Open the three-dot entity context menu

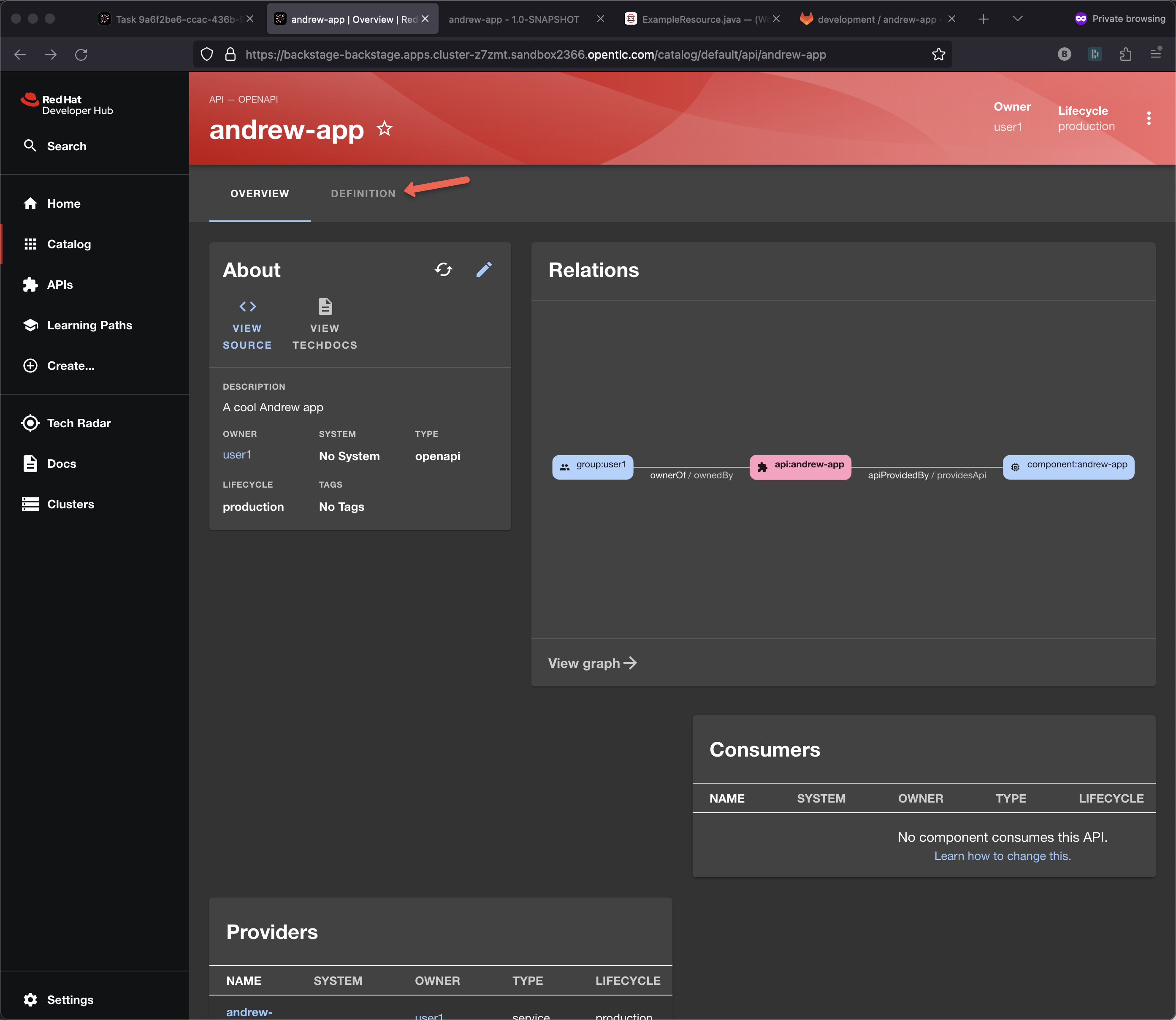pyautogui.click(x=1149, y=118)
